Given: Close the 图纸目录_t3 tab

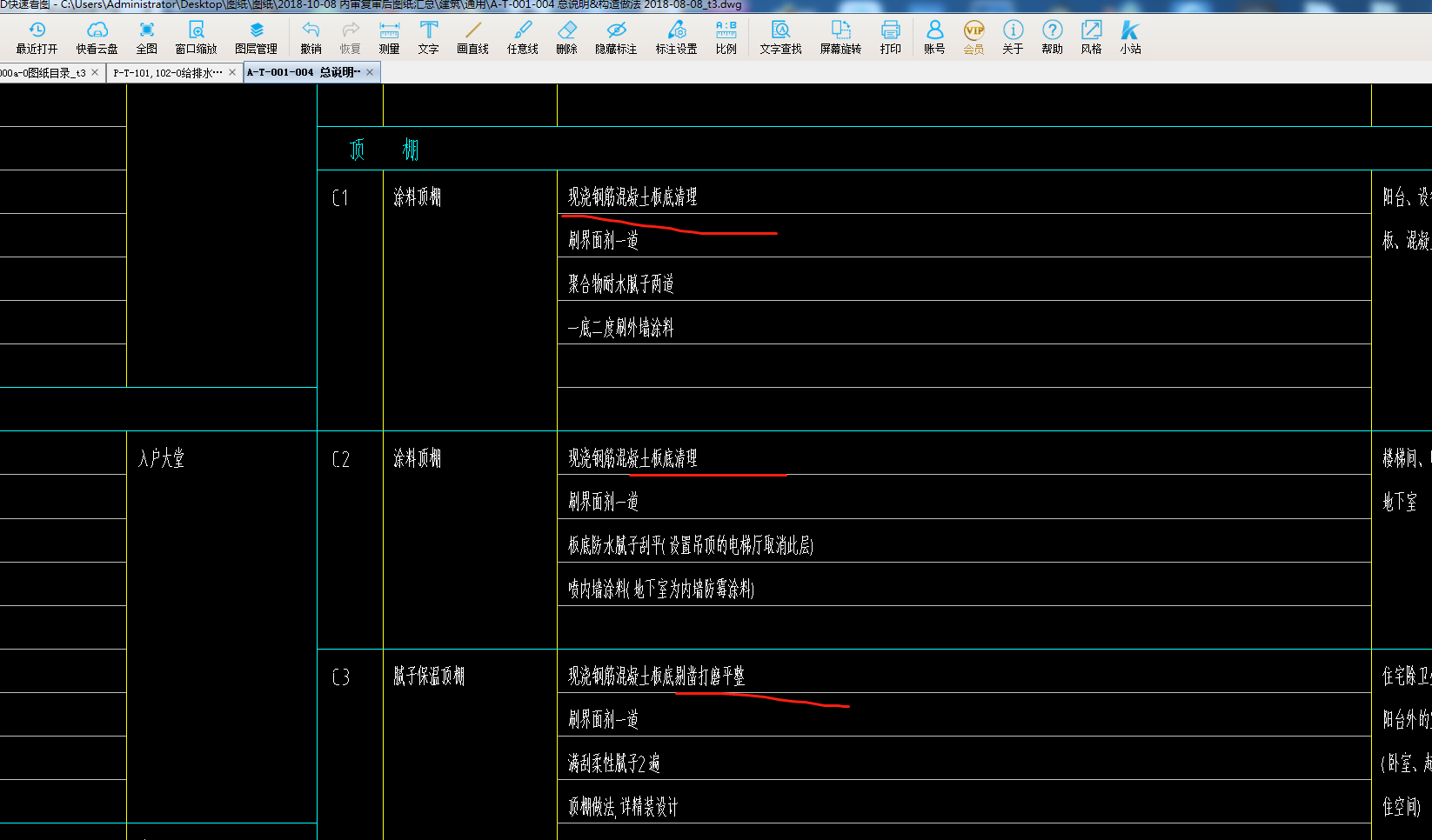Looking at the screenshot, I should tap(95, 72).
